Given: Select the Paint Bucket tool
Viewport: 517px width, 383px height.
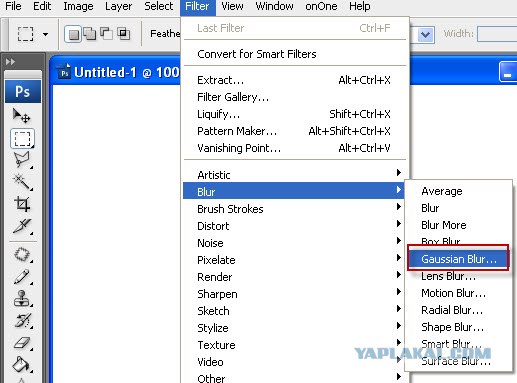Looking at the screenshot, I should click(x=22, y=364).
